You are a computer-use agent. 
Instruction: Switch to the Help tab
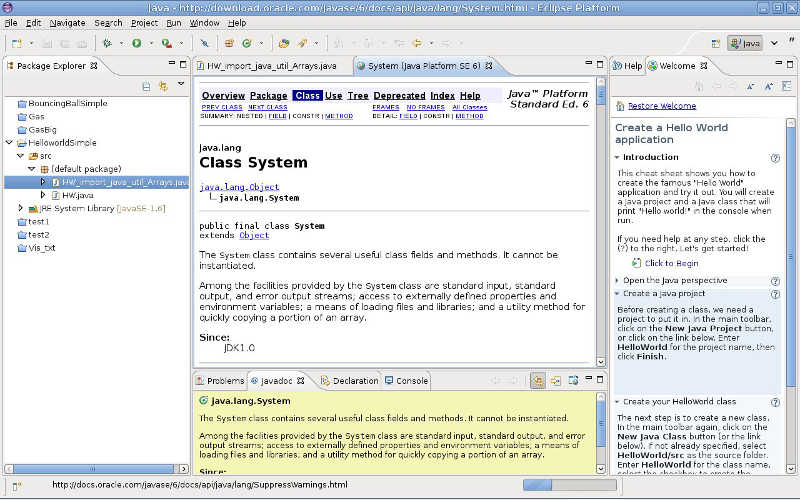628,66
